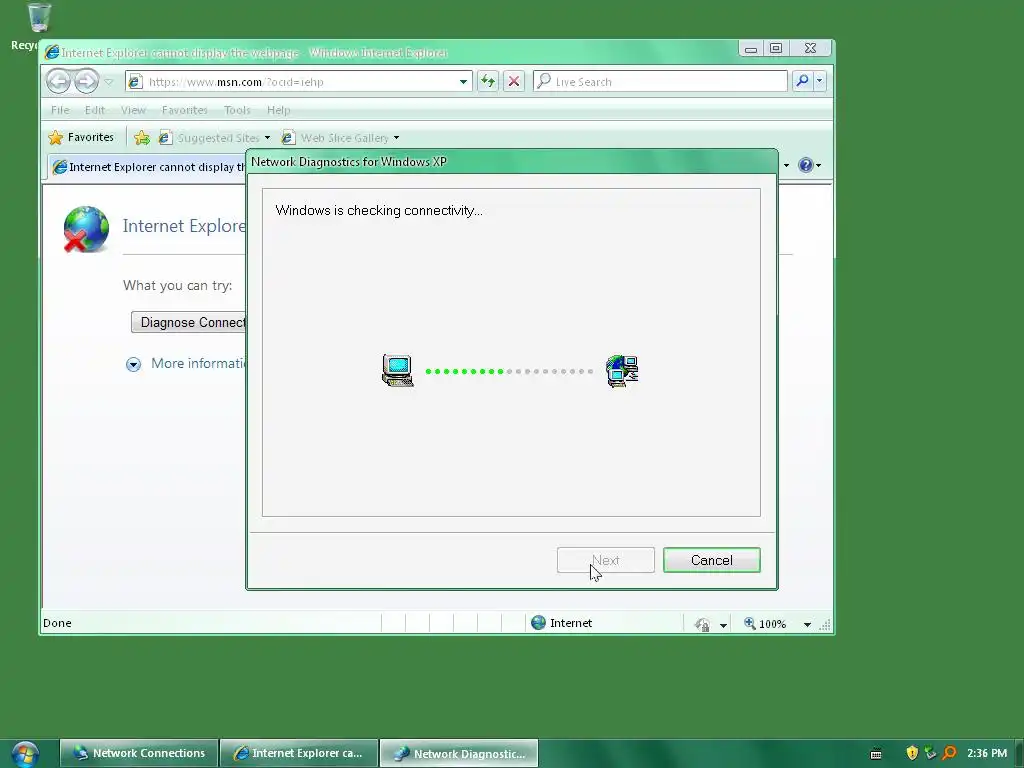Click Network Diagnostic taskbar button

click(459, 753)
